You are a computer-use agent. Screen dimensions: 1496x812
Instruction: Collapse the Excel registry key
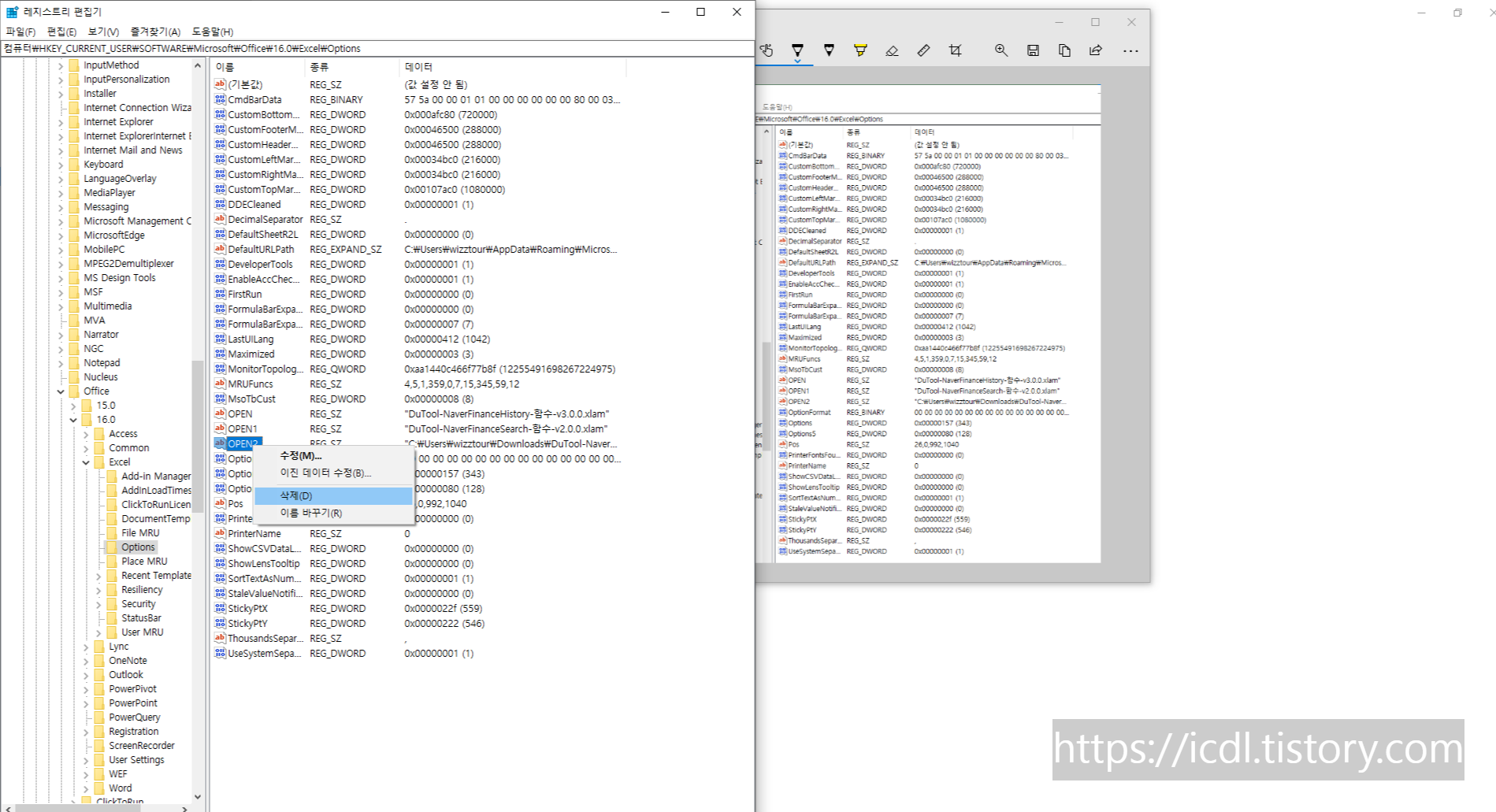[x=86, y=462]
